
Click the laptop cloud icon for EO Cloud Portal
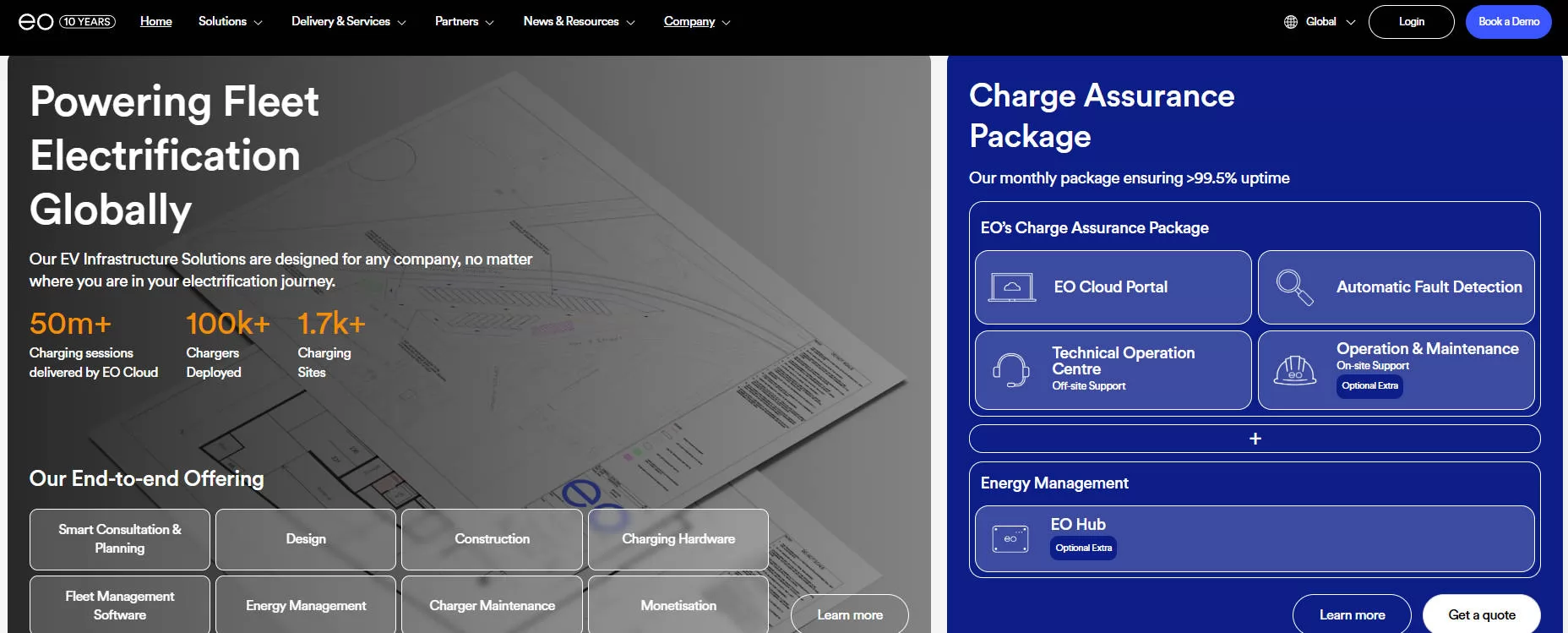[1012, 287]
